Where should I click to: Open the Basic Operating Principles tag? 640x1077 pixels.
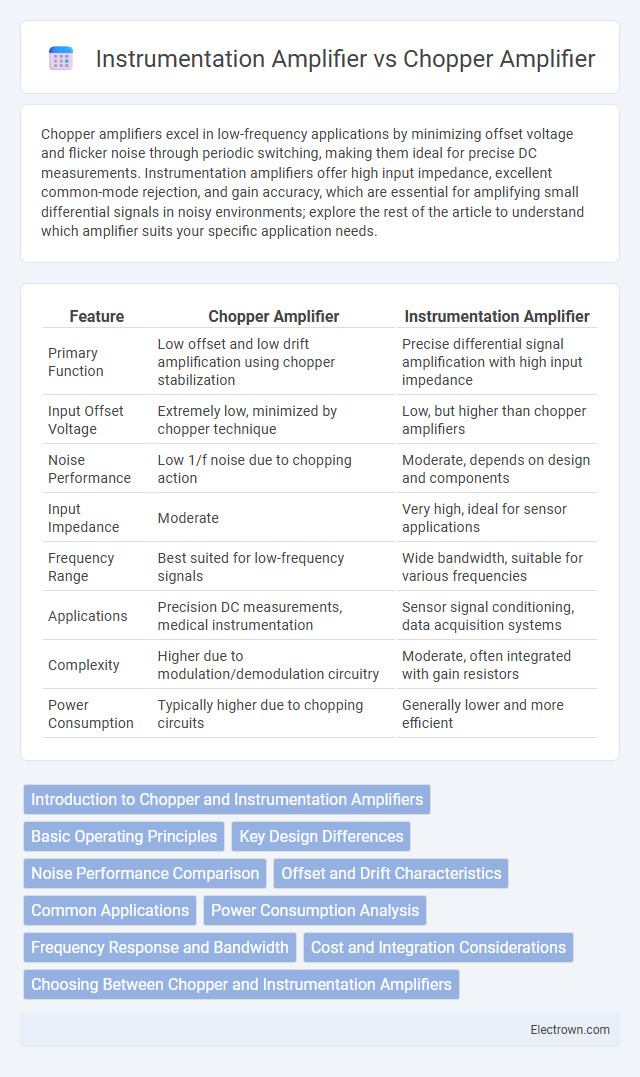pyautogui.click(x=124, y=837)
